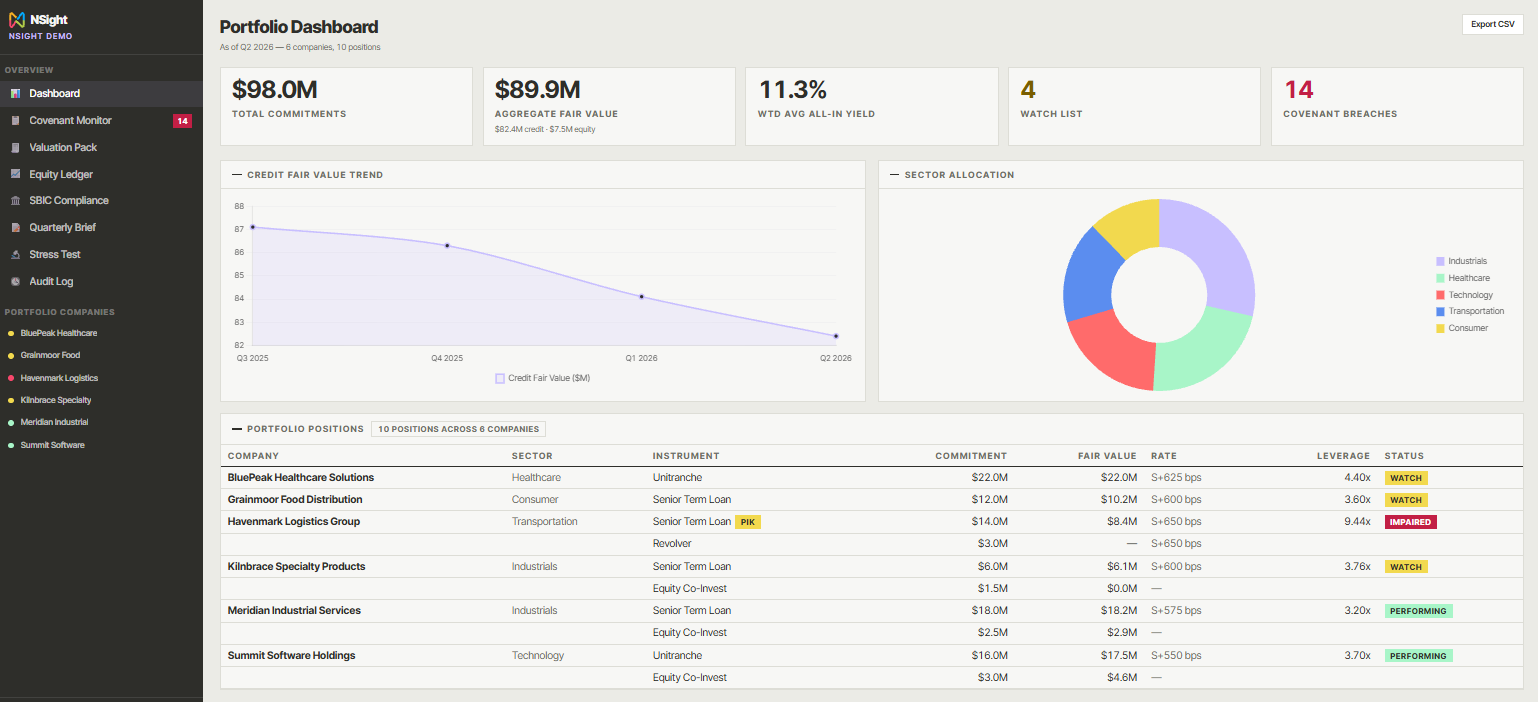This screenshot has width=1538, height=702.
Task: Click the Quarterly Brief notepad icon
Action: click(15, 228)
